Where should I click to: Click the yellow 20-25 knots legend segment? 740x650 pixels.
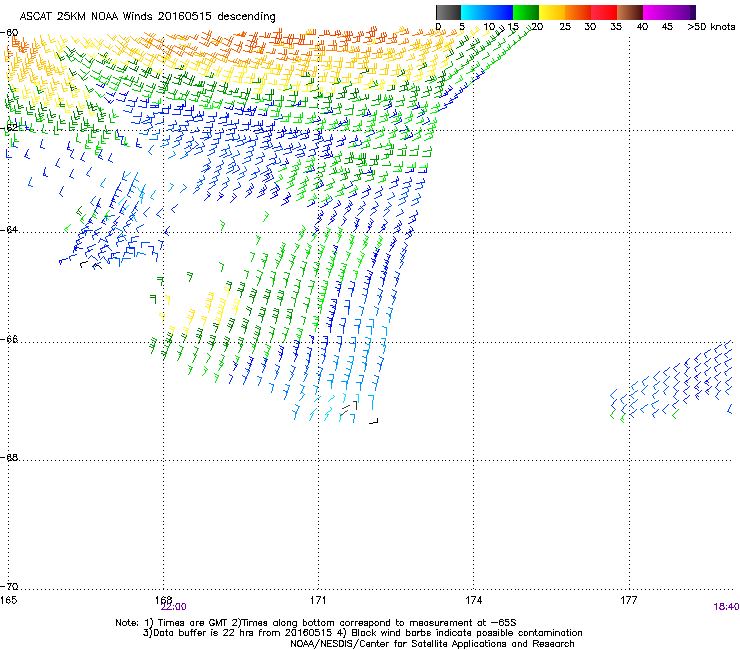click(x=552, y=12)
